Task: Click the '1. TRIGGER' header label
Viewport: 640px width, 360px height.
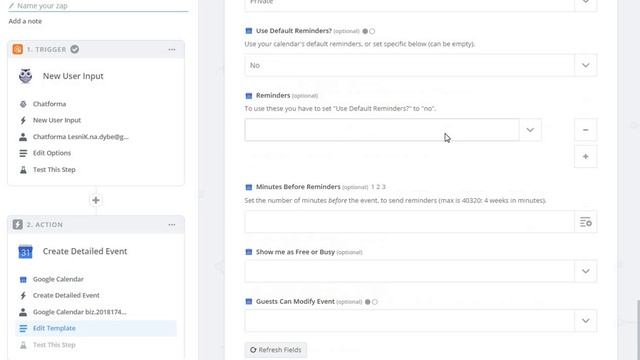Action: pos(47,49)
